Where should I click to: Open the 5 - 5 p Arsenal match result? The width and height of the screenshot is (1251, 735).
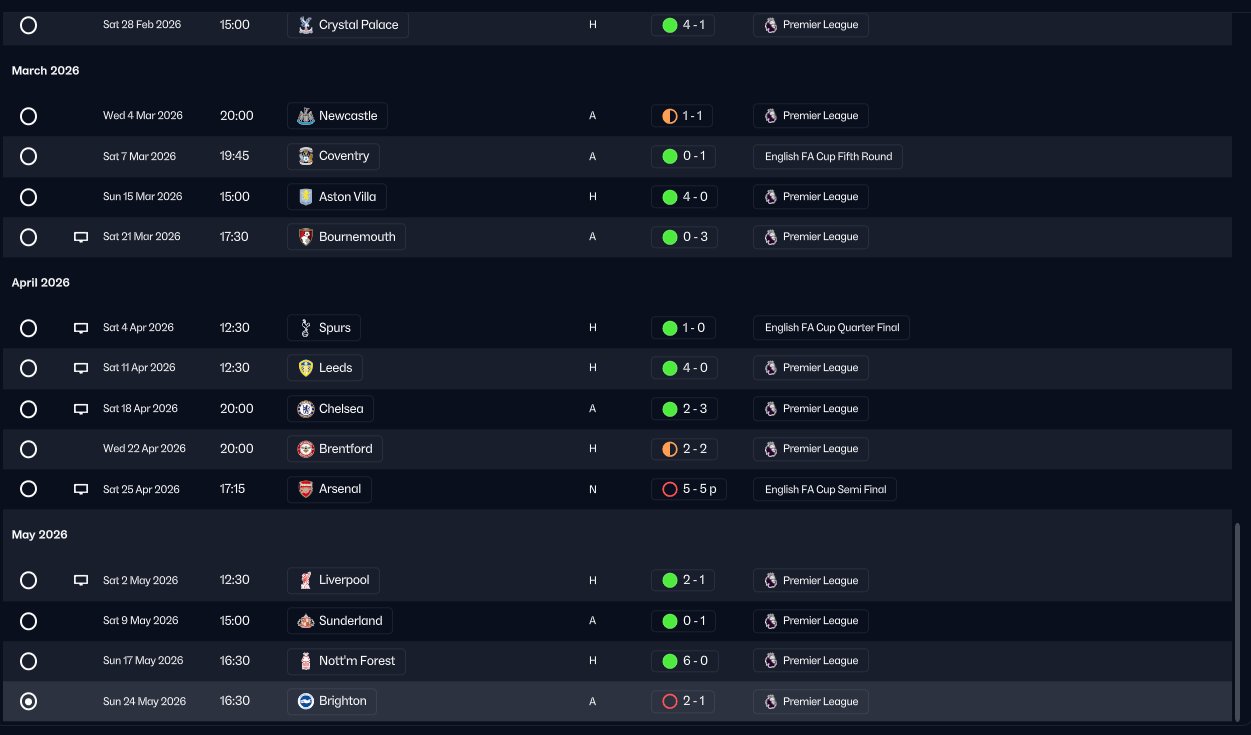pyautogui.click(x=690, y=490)
